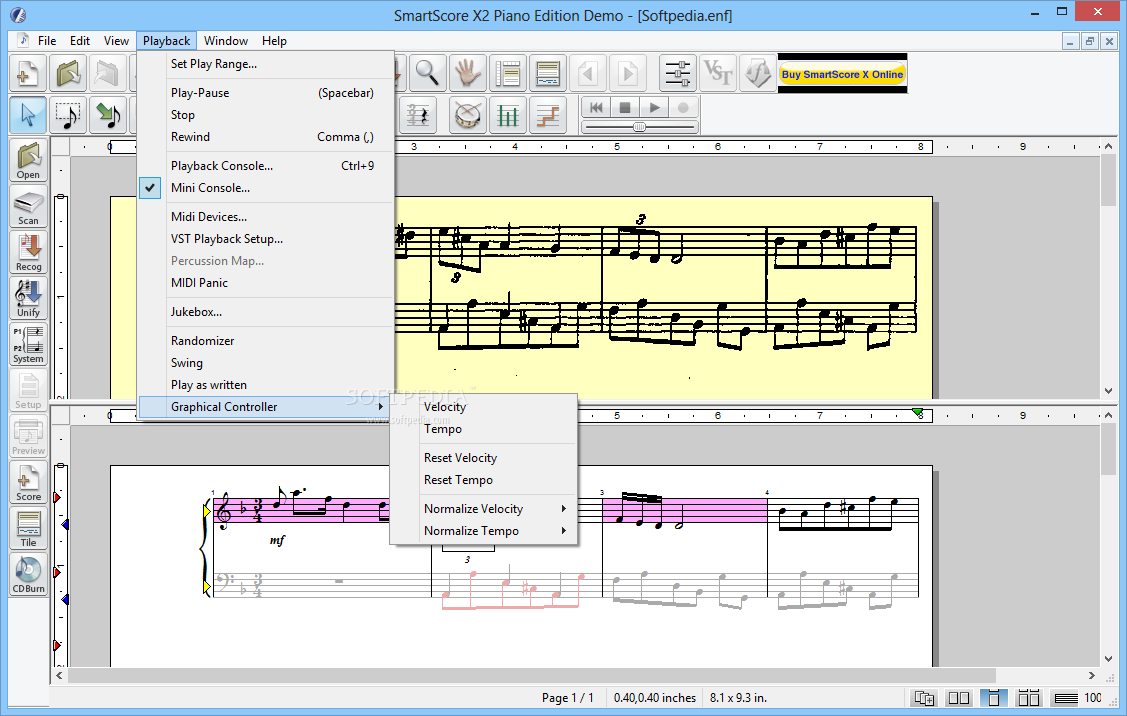1127x716 pixels.
Task: Open the View menu
Action: tap(116, 41)
